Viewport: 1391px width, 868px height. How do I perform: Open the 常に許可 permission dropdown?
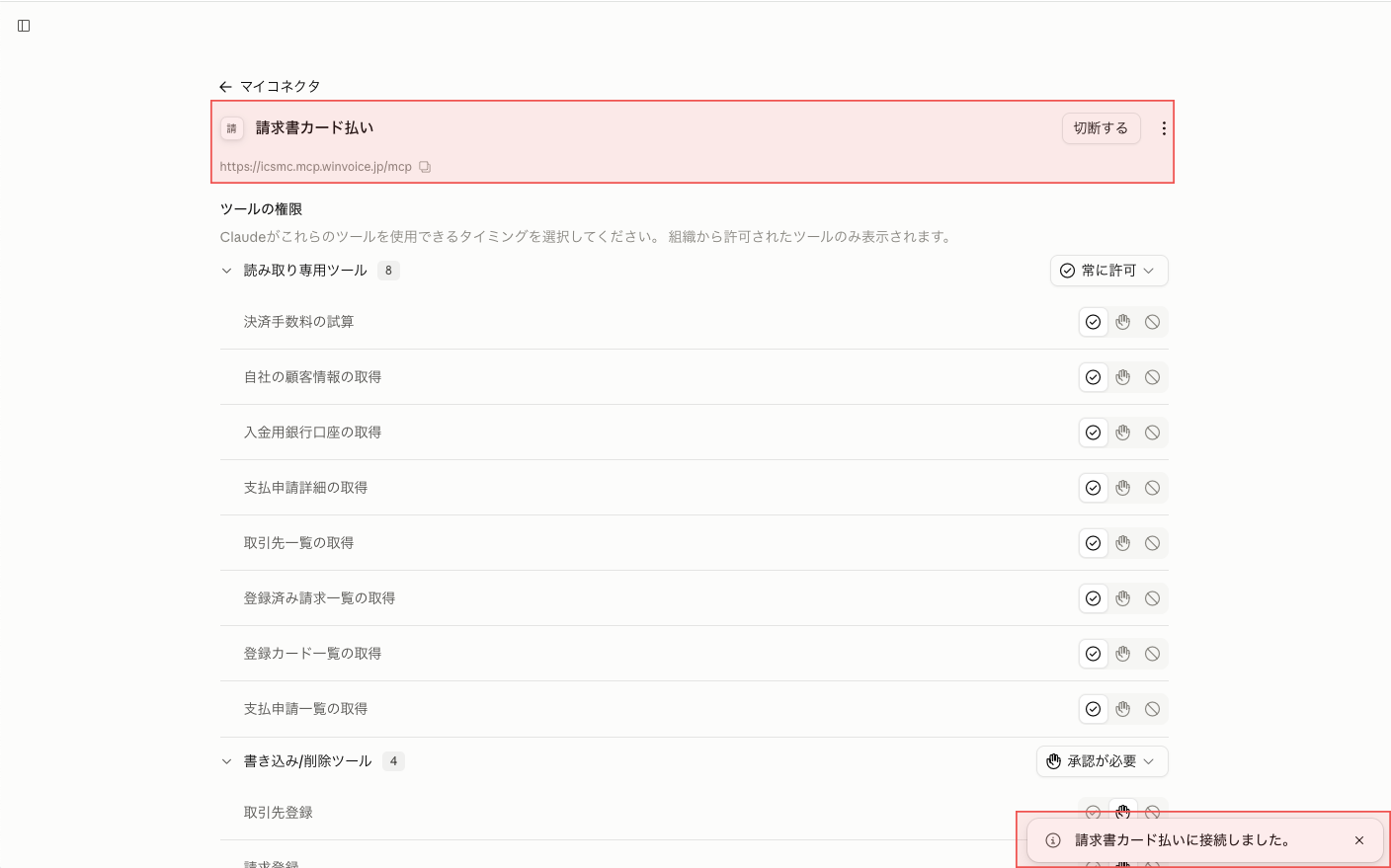click(1108, 271)
